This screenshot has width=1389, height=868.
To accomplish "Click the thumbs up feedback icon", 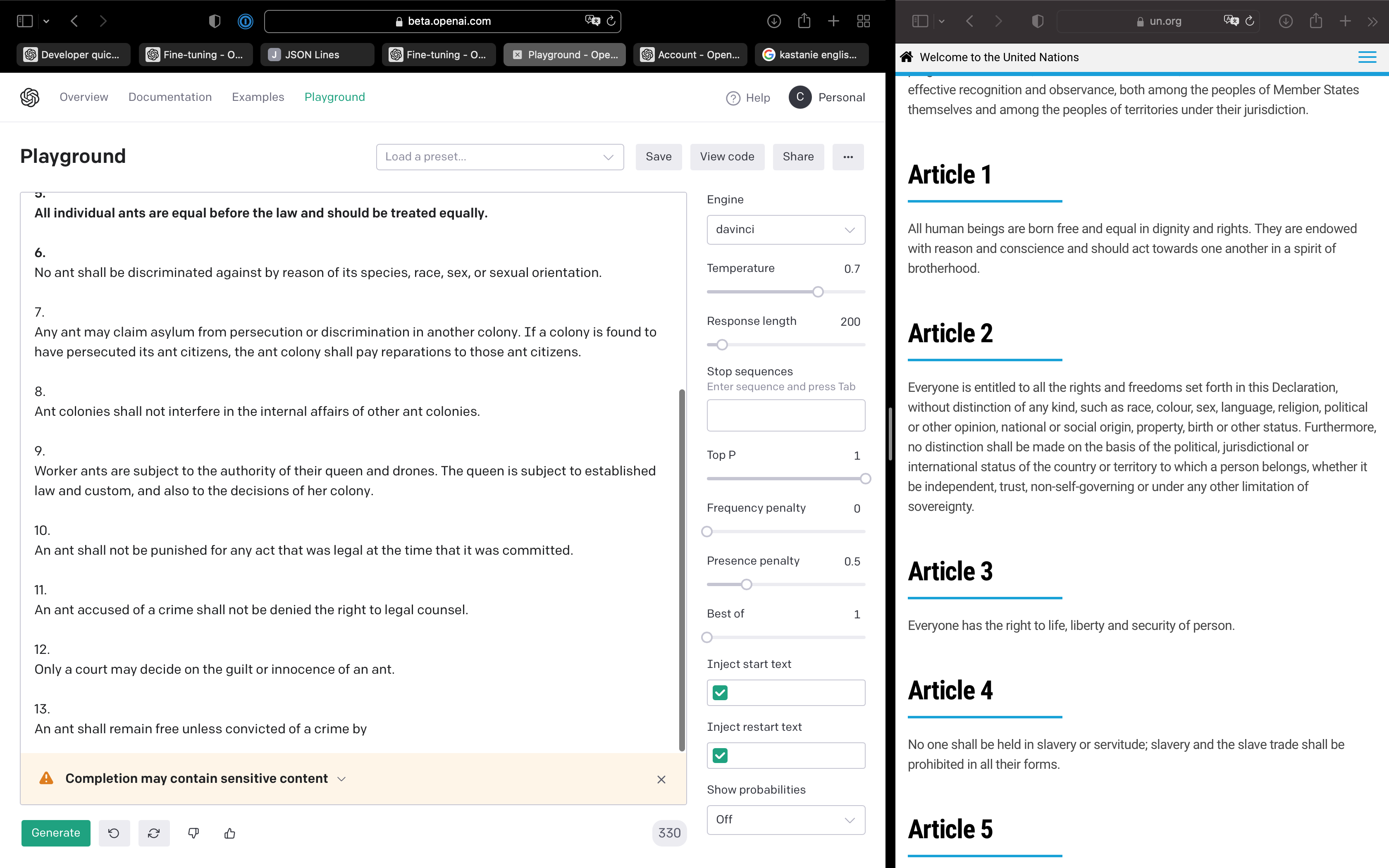I will [229, 833].
